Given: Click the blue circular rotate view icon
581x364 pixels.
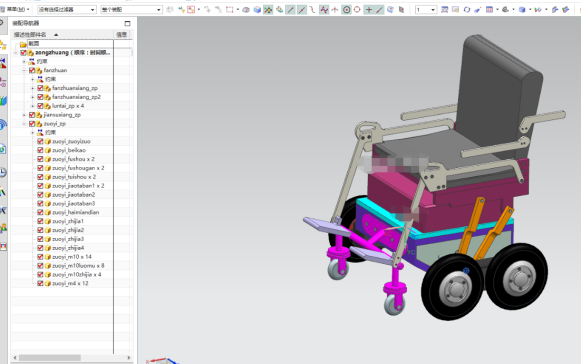Looking at the screenshot, I should coord(467,10).
